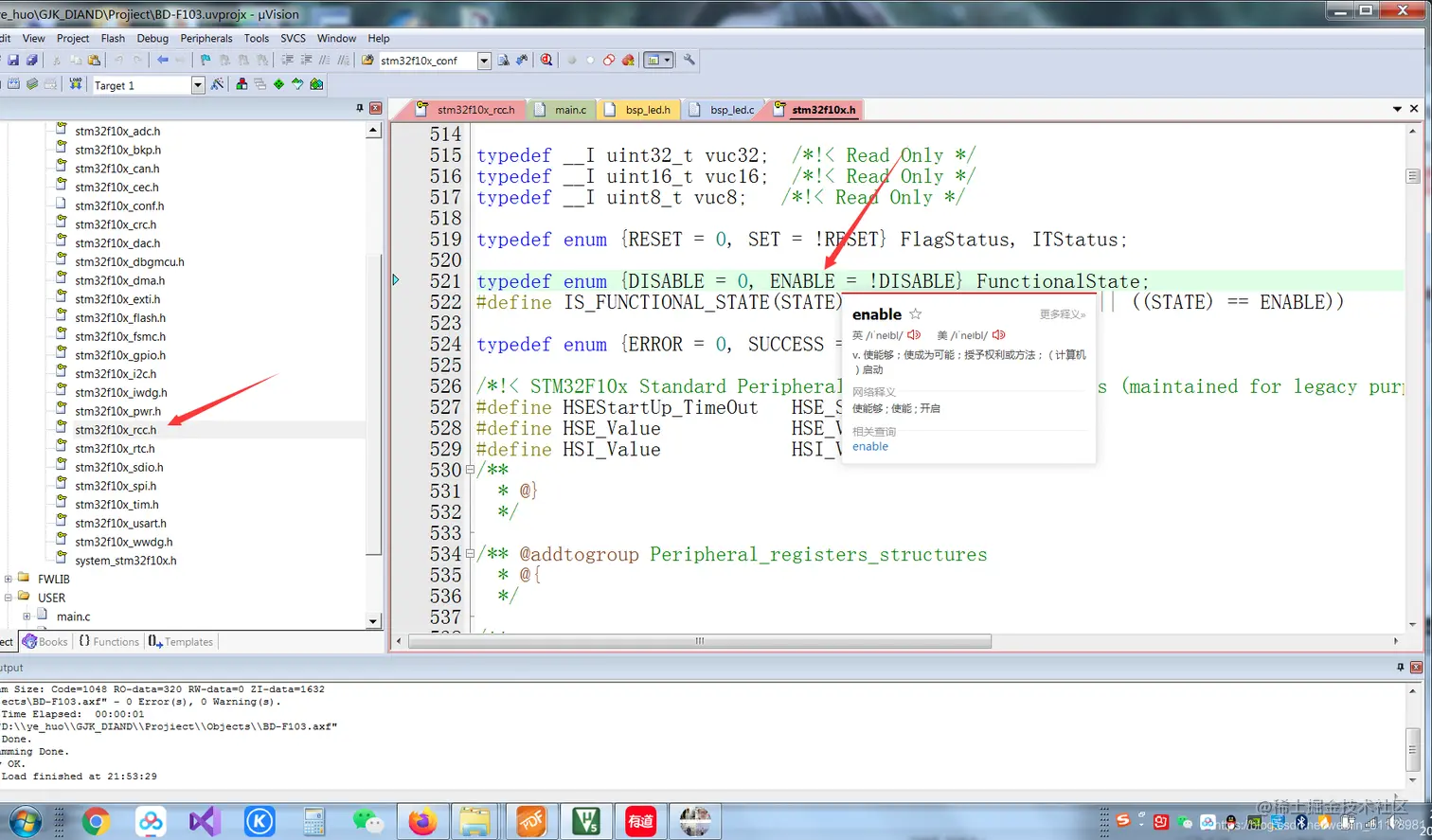The width and height of the screenshot is (1432, 840).
Task: Insert a bookmark with the flag icon
Action: pos(206,60)
